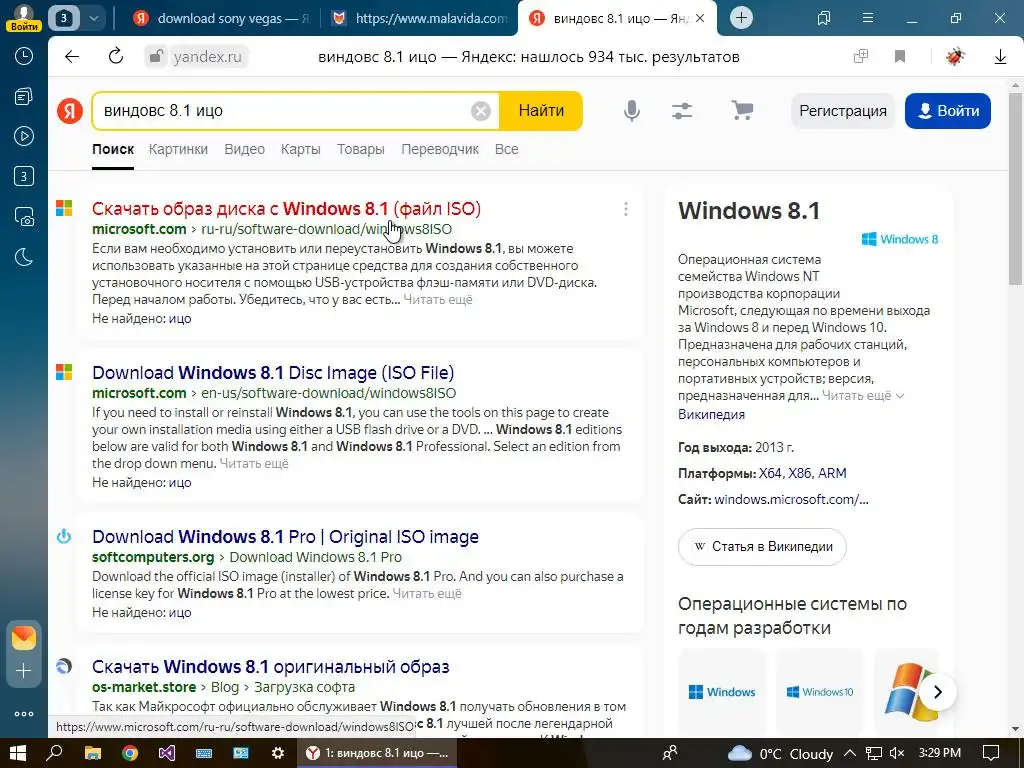
Task: Open search settings sliders icon
Action: click(x=682, y=111)
